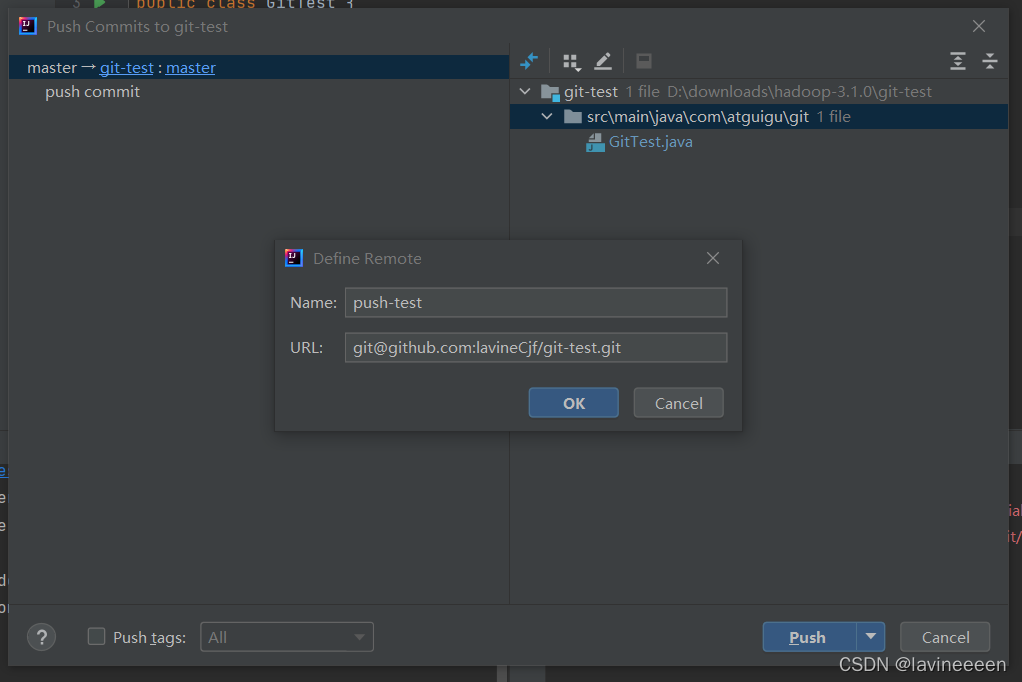Click the run gutter arrow in editor

coord(100,4)
